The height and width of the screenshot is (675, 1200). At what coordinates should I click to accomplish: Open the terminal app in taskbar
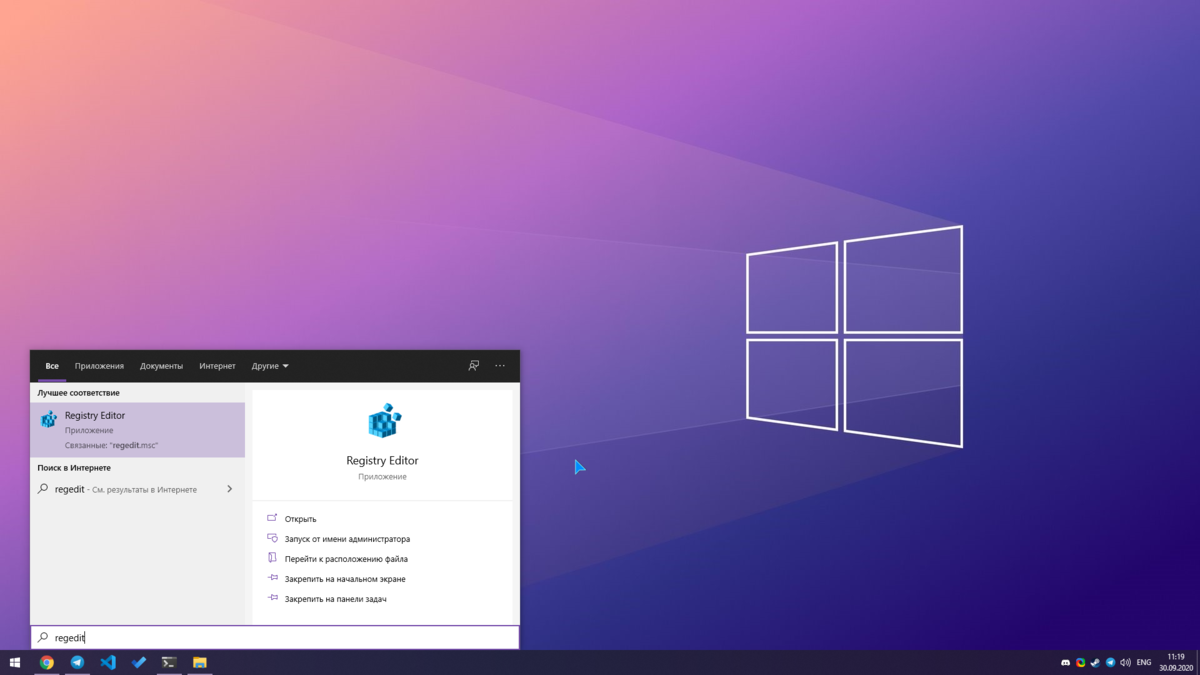[169, 662]
